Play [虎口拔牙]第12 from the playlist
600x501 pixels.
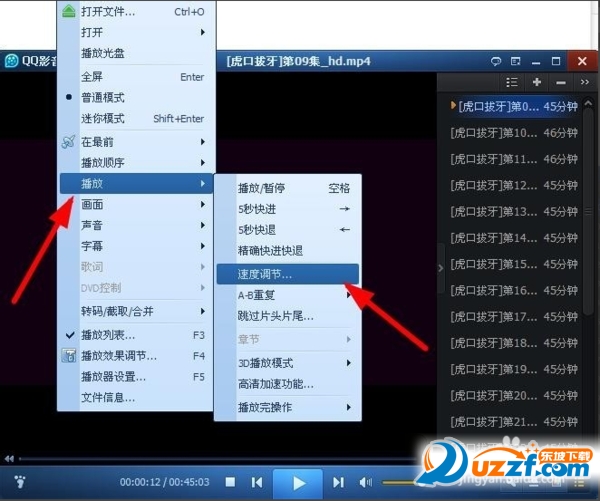coord(514,185)
